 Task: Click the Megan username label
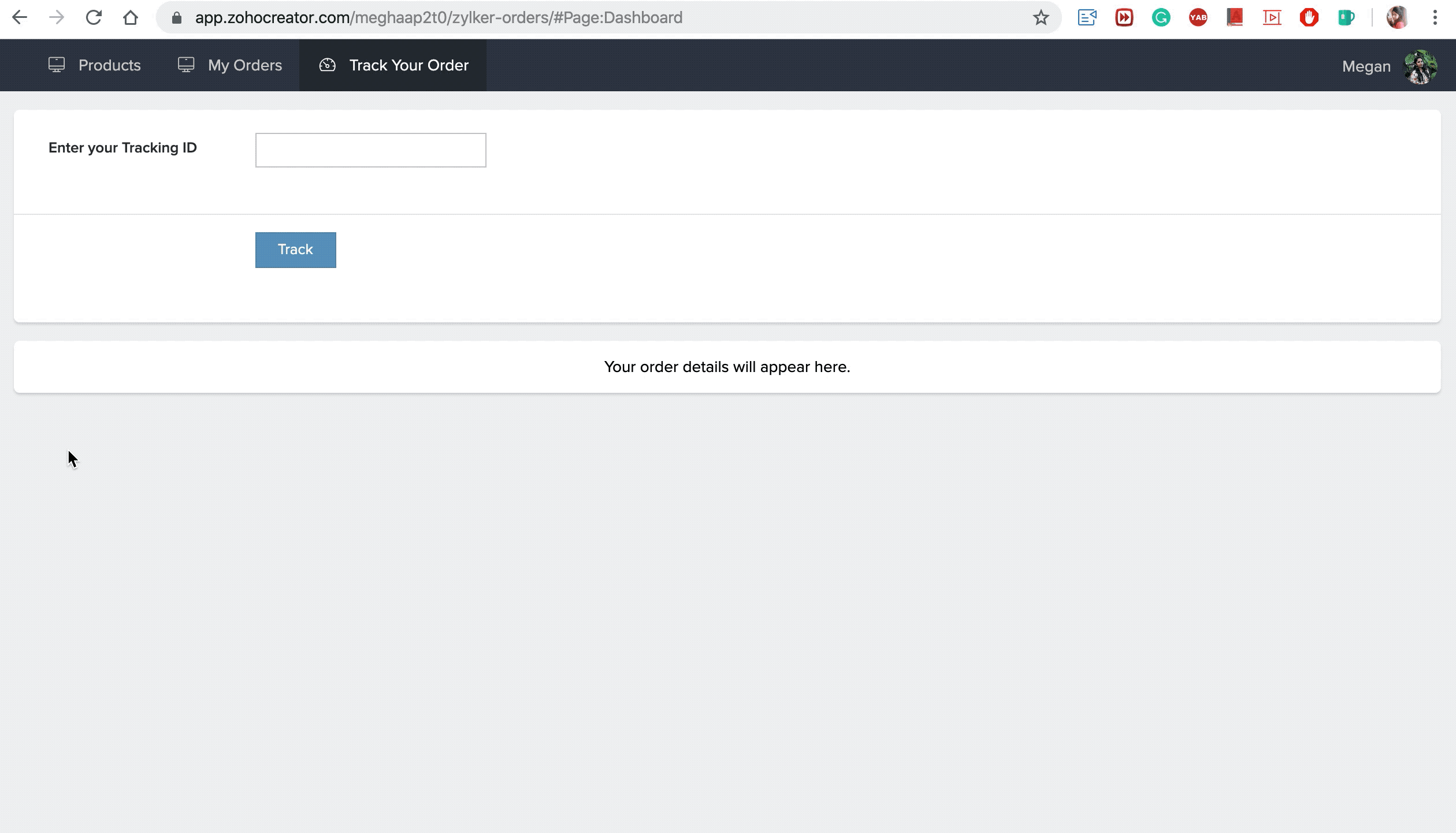click(1366, 66)
